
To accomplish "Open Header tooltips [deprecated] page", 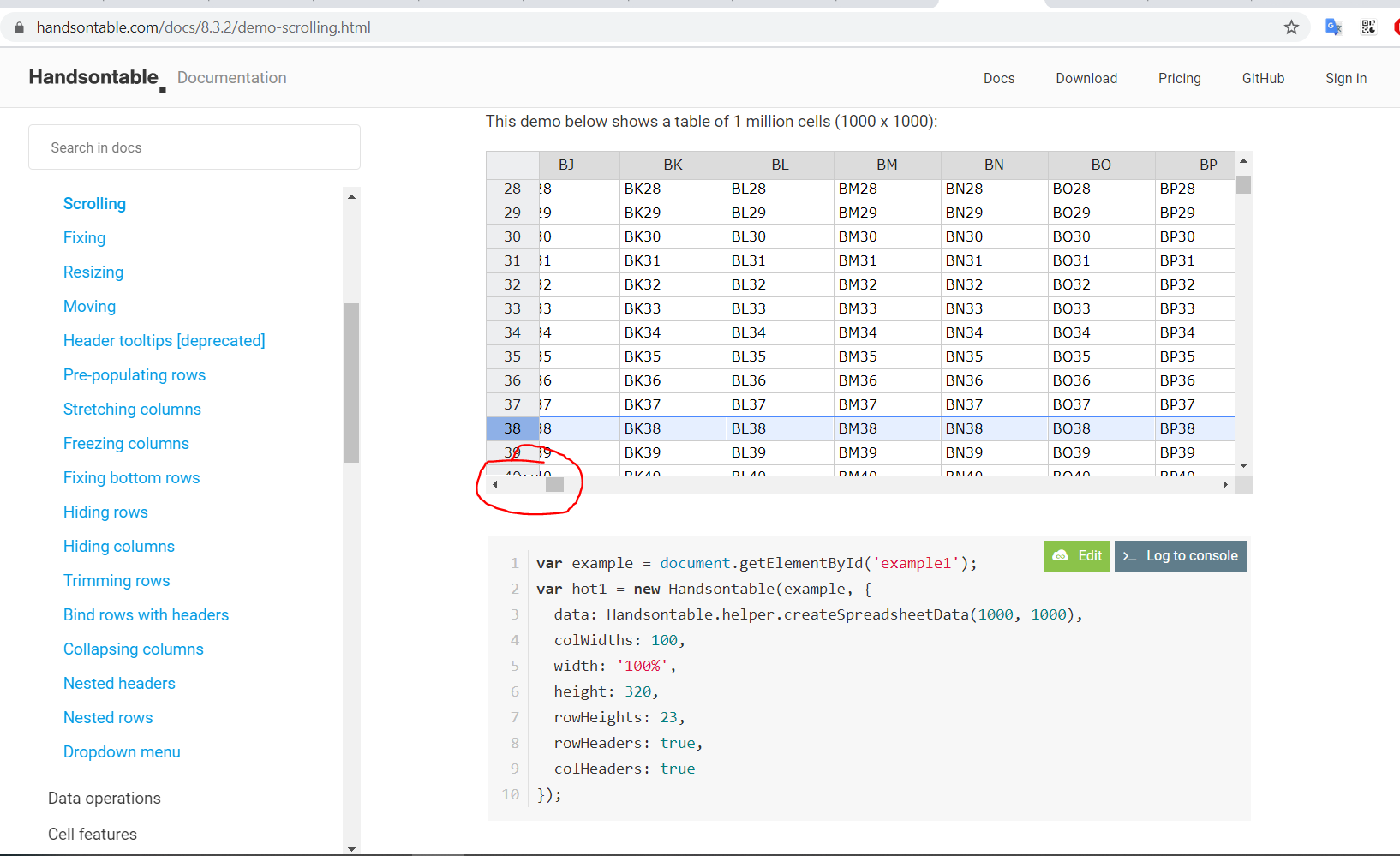I will (x=165, y=340).
